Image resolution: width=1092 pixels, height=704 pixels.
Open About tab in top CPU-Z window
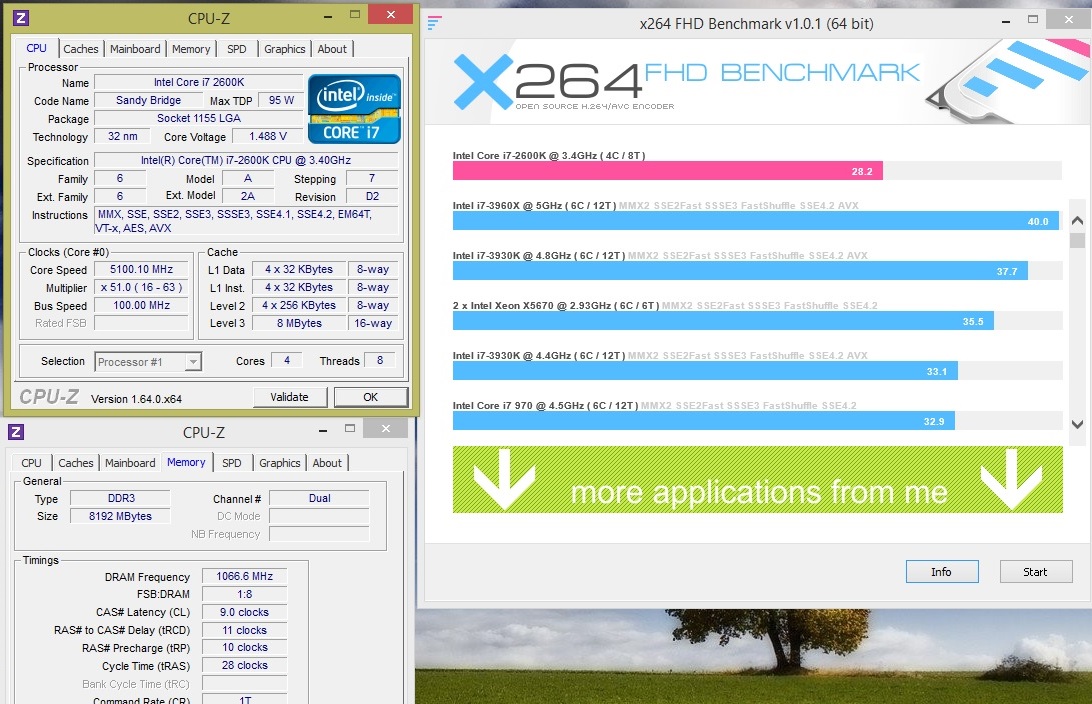(332, 49)
